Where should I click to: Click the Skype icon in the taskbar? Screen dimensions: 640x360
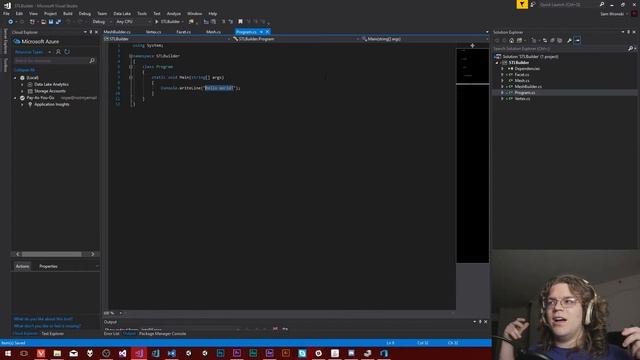coord(302,353)
